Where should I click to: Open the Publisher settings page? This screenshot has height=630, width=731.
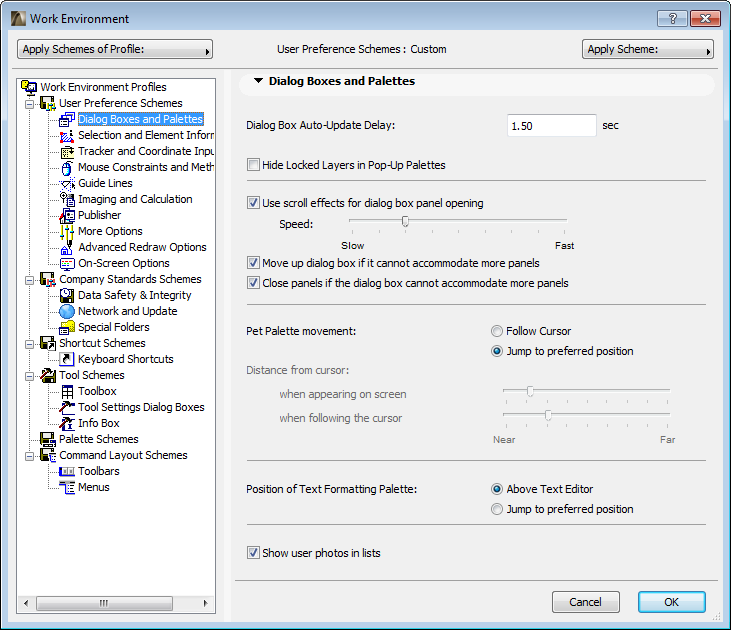[x=99, y=215]
